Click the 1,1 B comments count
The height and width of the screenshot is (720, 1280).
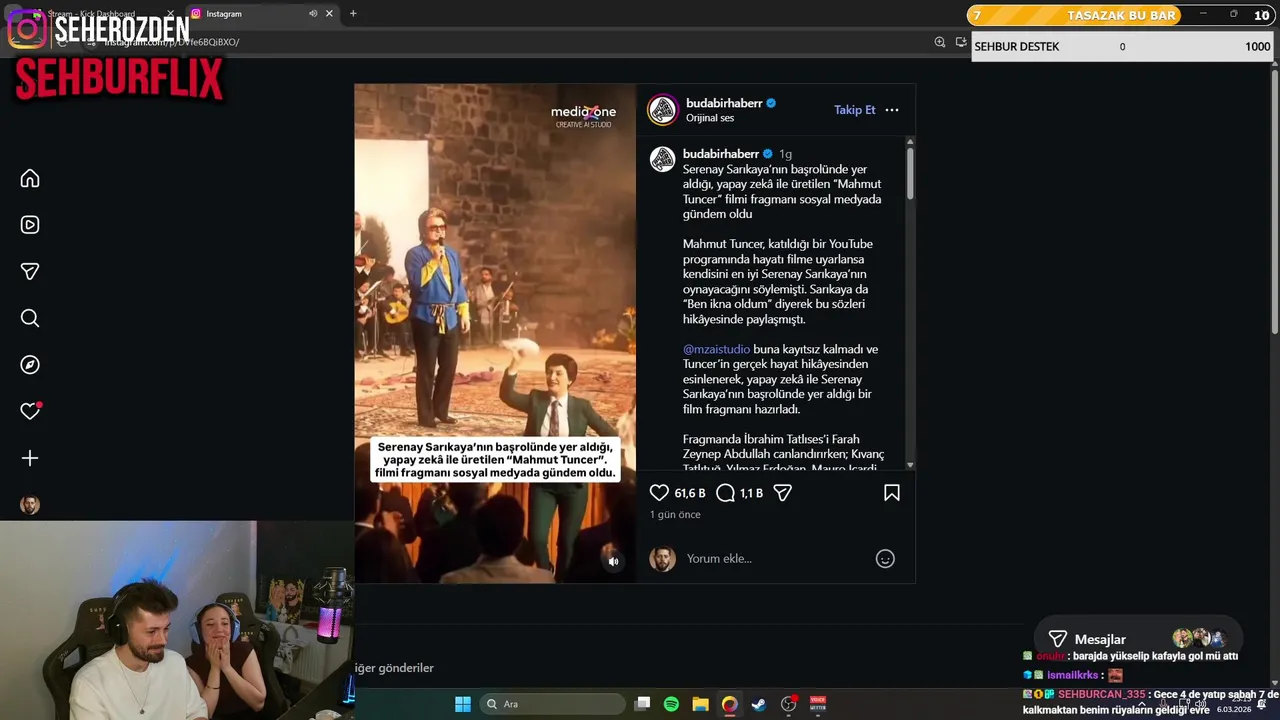[751, 493]
